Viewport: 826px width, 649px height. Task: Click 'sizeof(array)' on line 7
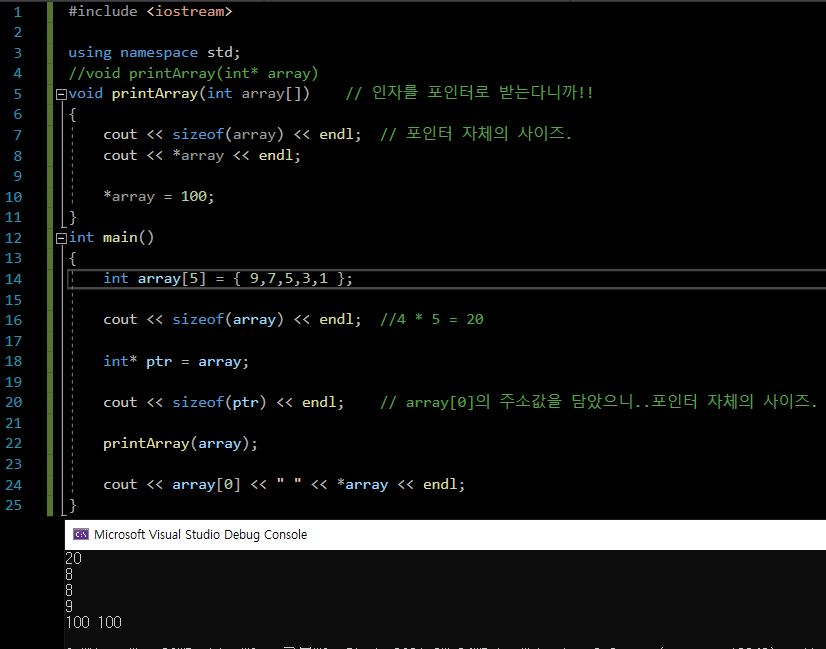tap(228, 134)
